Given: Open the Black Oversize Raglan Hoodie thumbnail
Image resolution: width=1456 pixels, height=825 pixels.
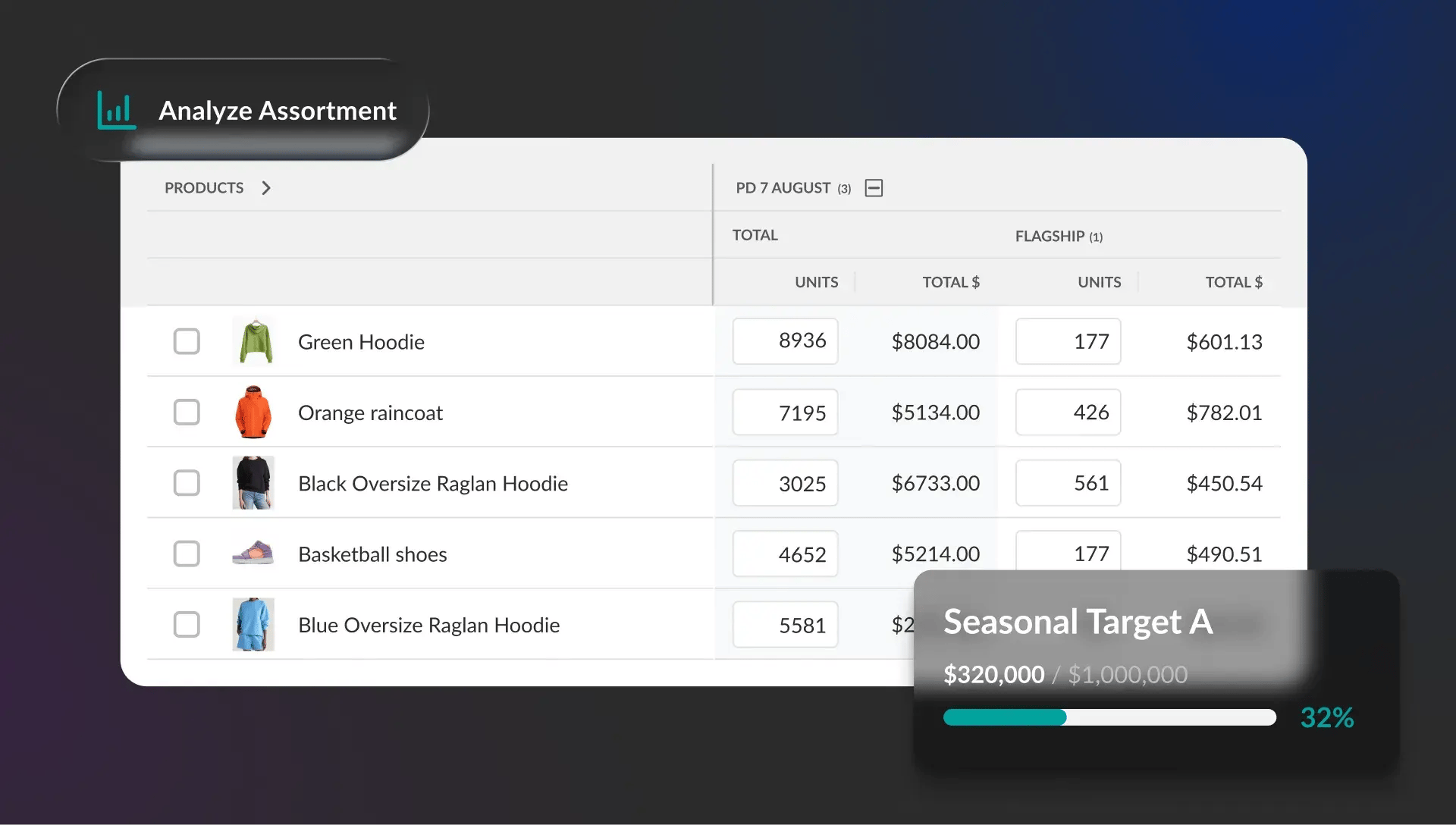Looking at the screenshot, I should pyautogui.click(x=253, y=483).
